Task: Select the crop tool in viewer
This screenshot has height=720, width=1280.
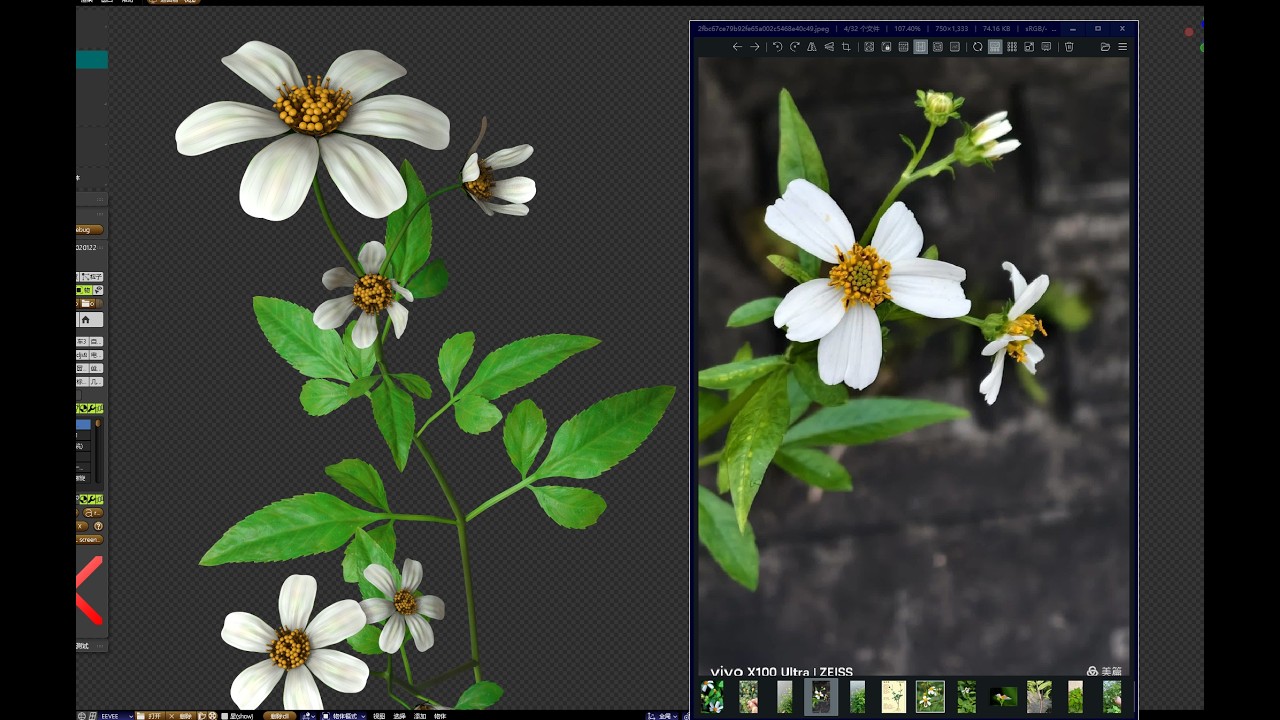Action: coord(846,47)
